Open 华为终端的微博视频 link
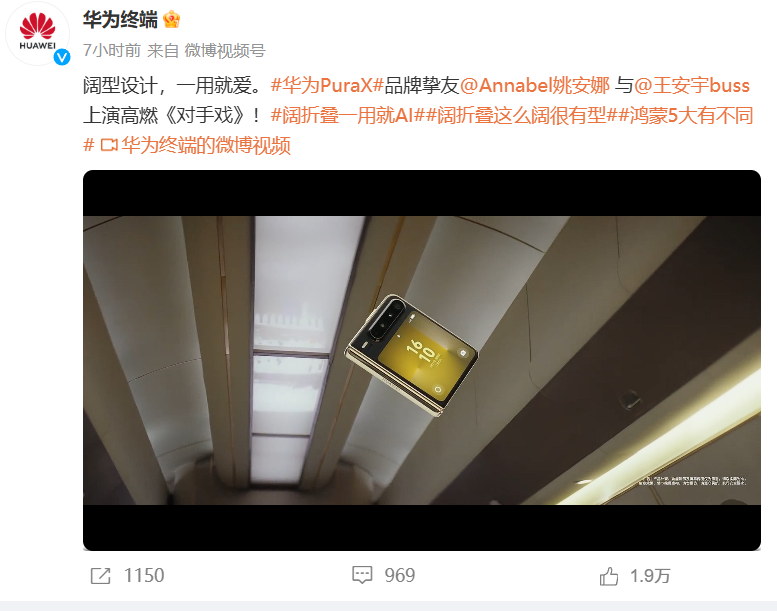The image size is (777, 611). click(206, 145)
